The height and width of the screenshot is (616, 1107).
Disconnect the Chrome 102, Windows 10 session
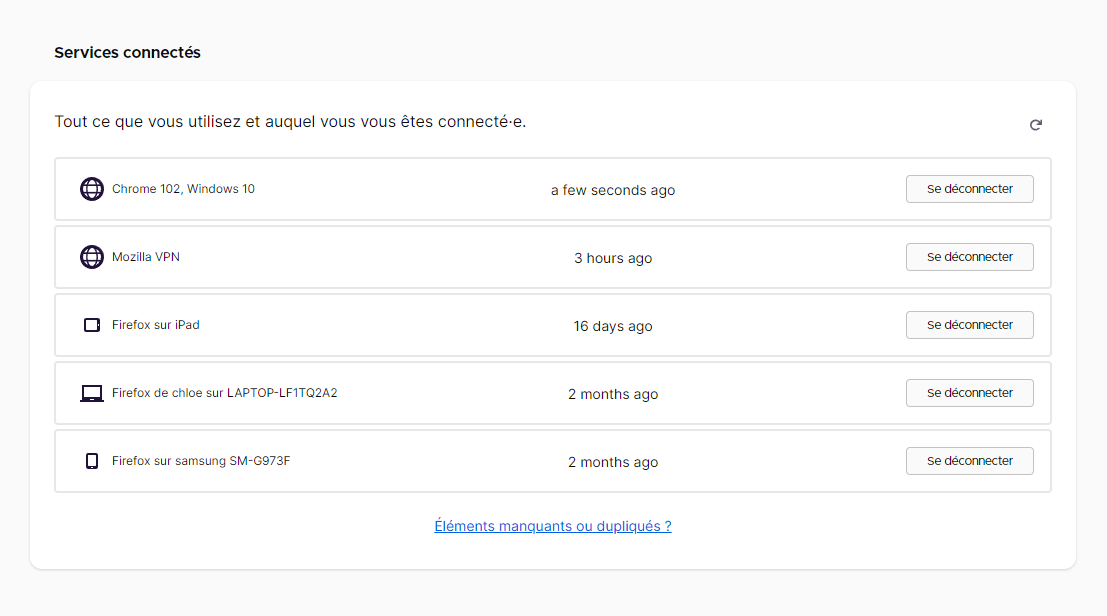(969, 189)
